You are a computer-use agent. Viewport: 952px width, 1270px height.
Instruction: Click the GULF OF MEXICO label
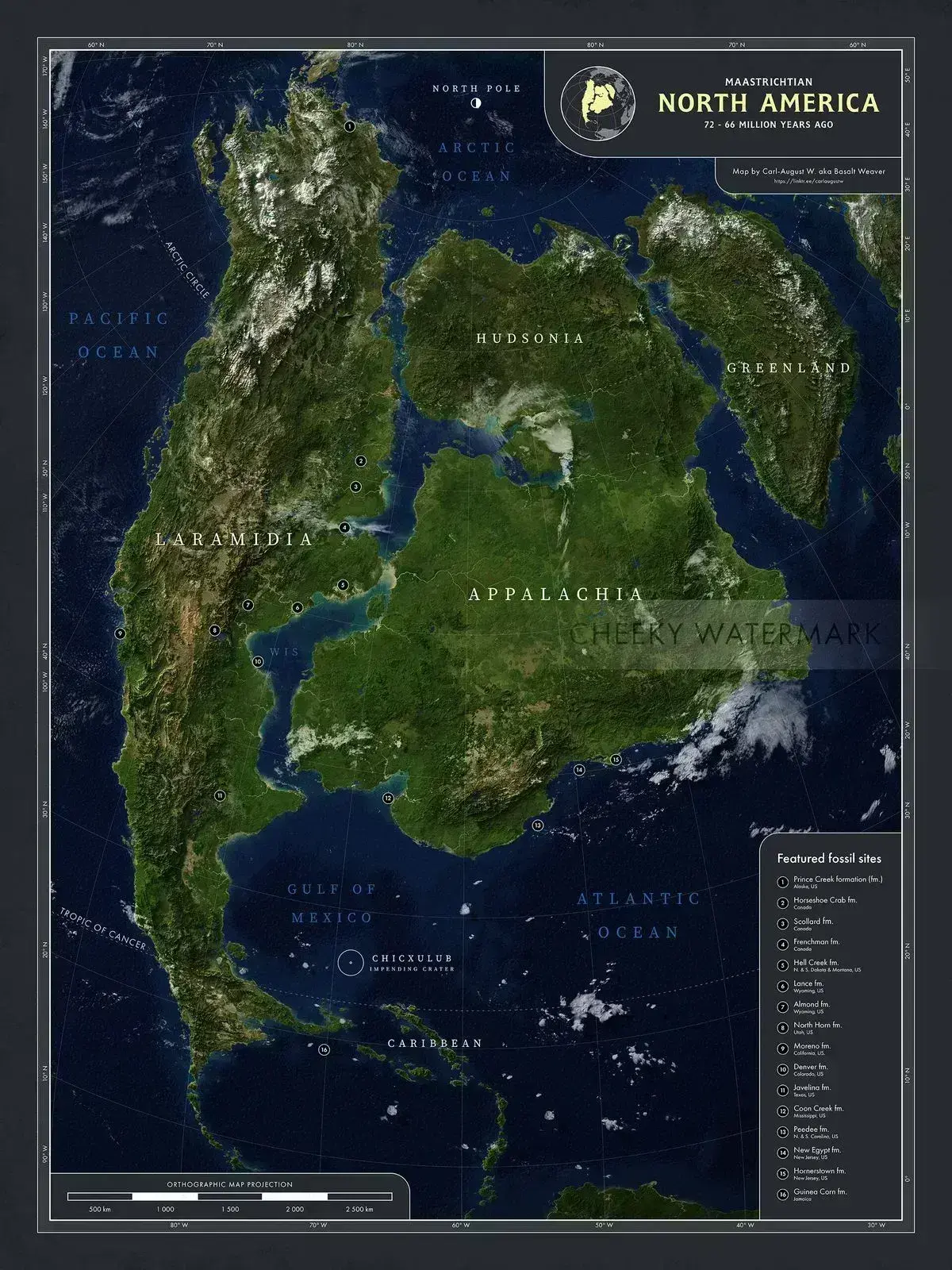(x=332, y=903)
